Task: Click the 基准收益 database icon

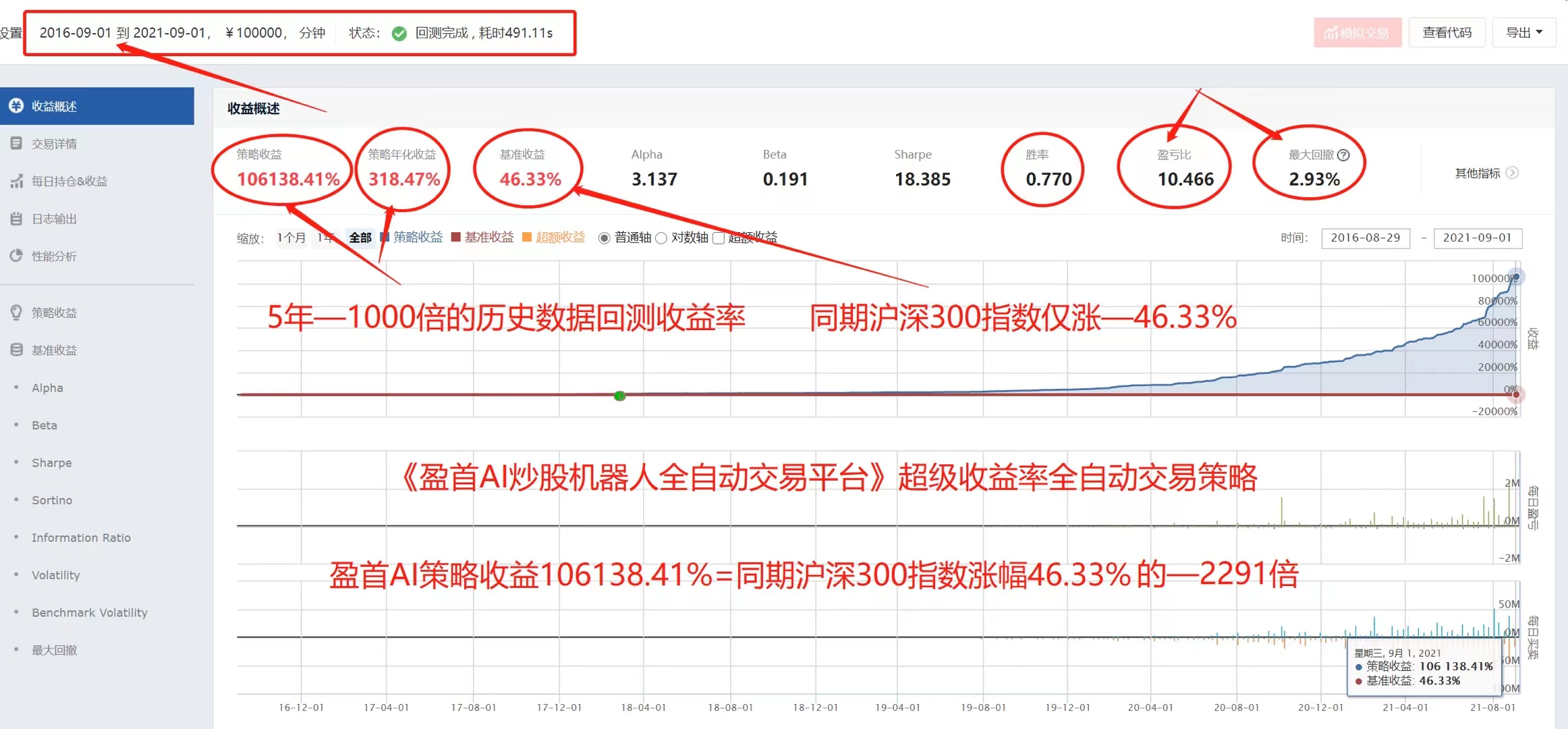Action: pos(16,350)
